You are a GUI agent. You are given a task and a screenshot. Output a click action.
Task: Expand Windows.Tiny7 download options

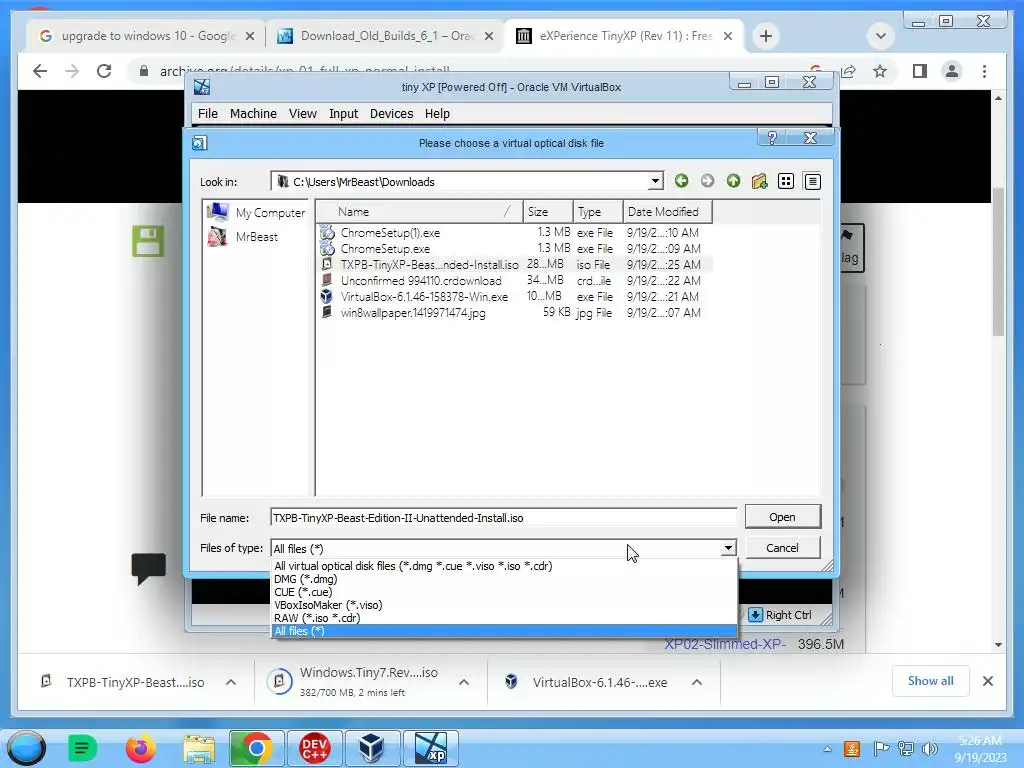point(464,682)
